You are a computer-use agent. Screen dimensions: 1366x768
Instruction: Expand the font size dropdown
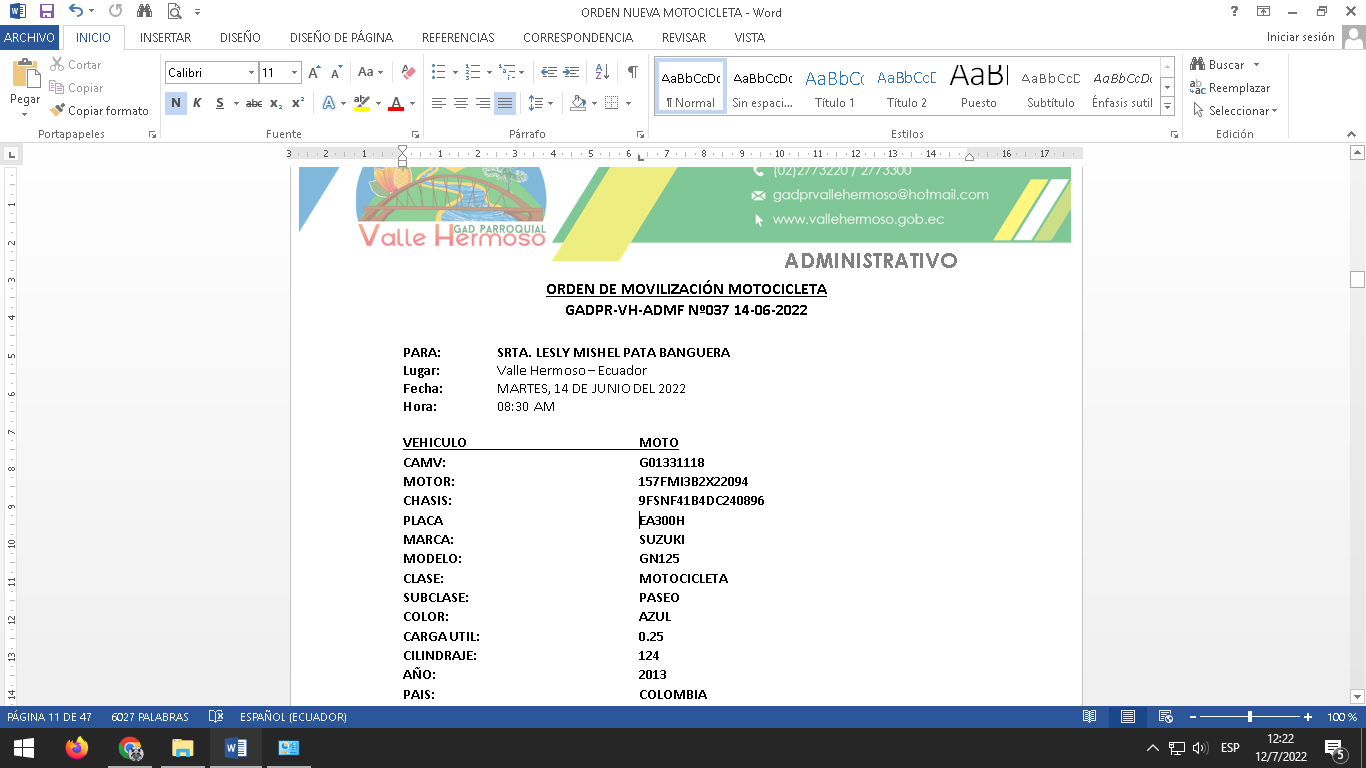coord(294,73)
